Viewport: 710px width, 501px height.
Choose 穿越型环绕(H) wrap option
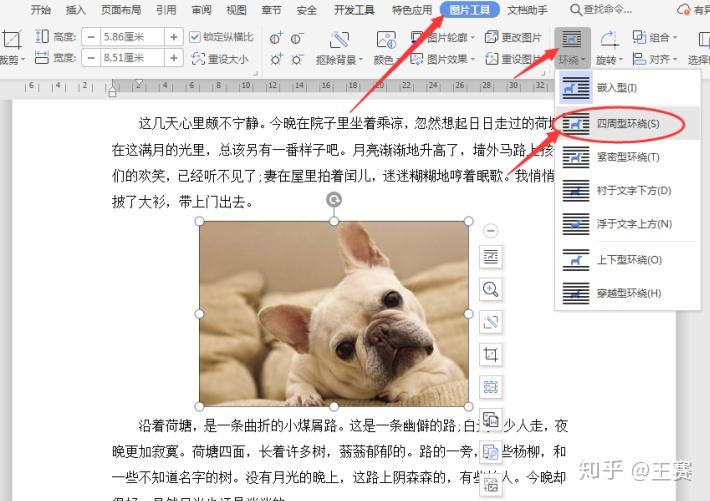tap(628, 294)
